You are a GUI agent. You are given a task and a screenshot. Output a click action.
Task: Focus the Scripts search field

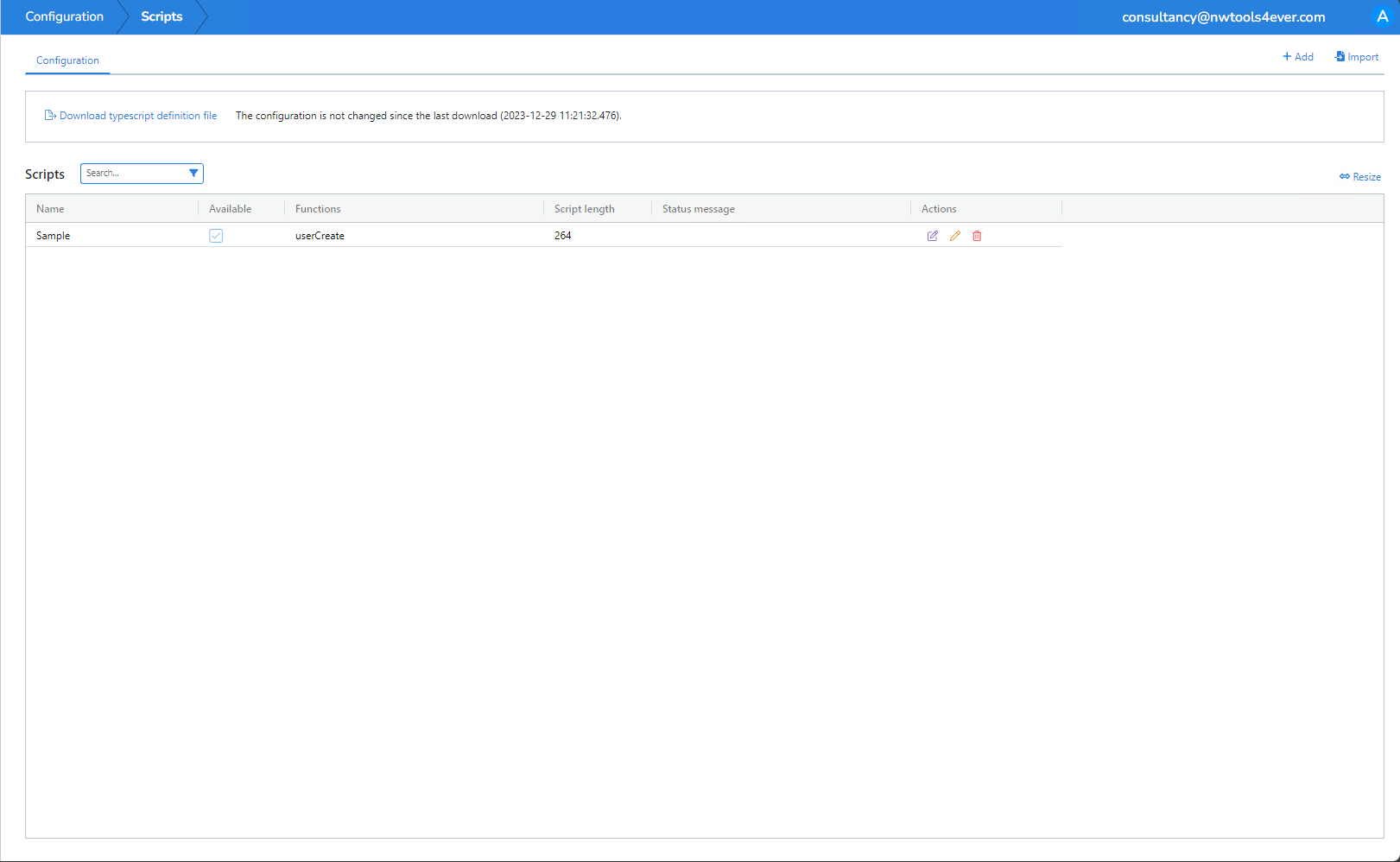(x=132, y=174)
